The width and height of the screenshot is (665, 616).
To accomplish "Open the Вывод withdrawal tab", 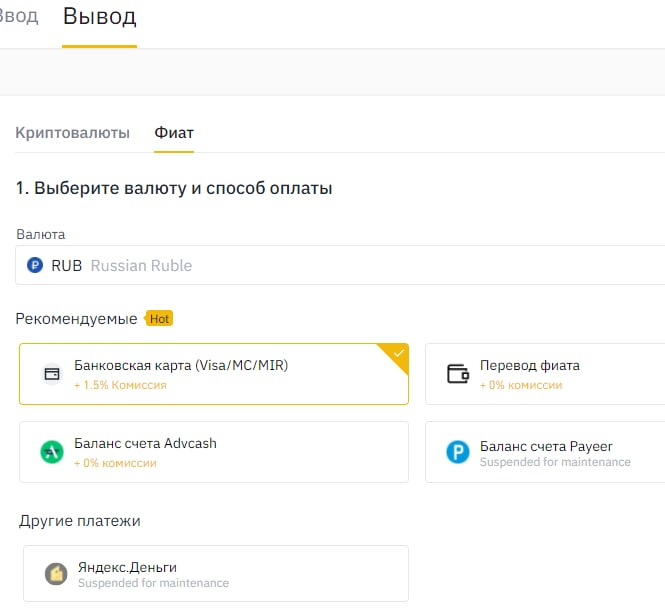I will point(99,17).
